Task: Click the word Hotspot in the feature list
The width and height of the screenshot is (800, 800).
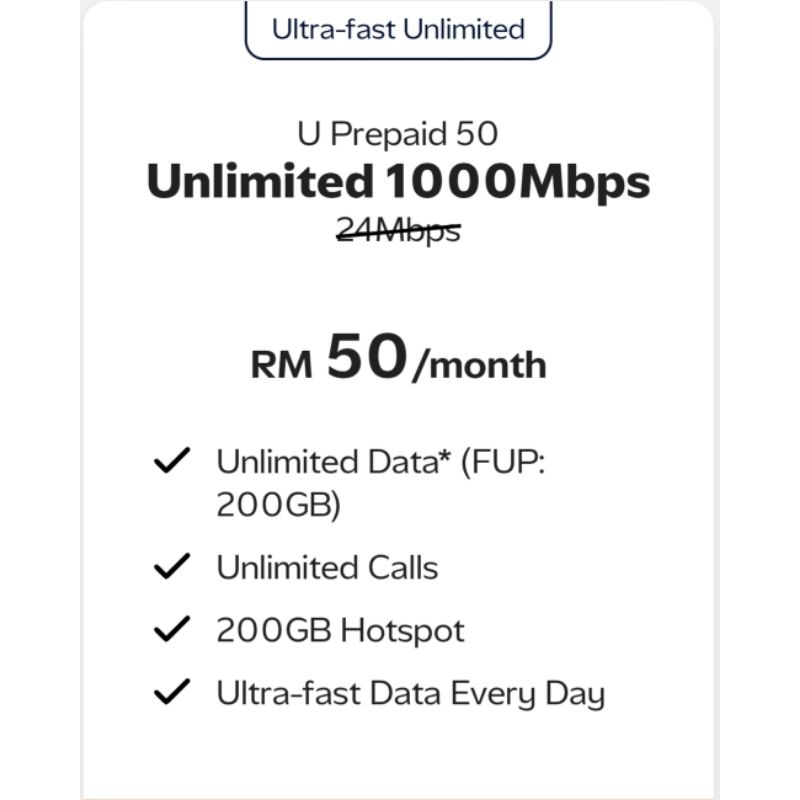Action: [x=402, y=631]
